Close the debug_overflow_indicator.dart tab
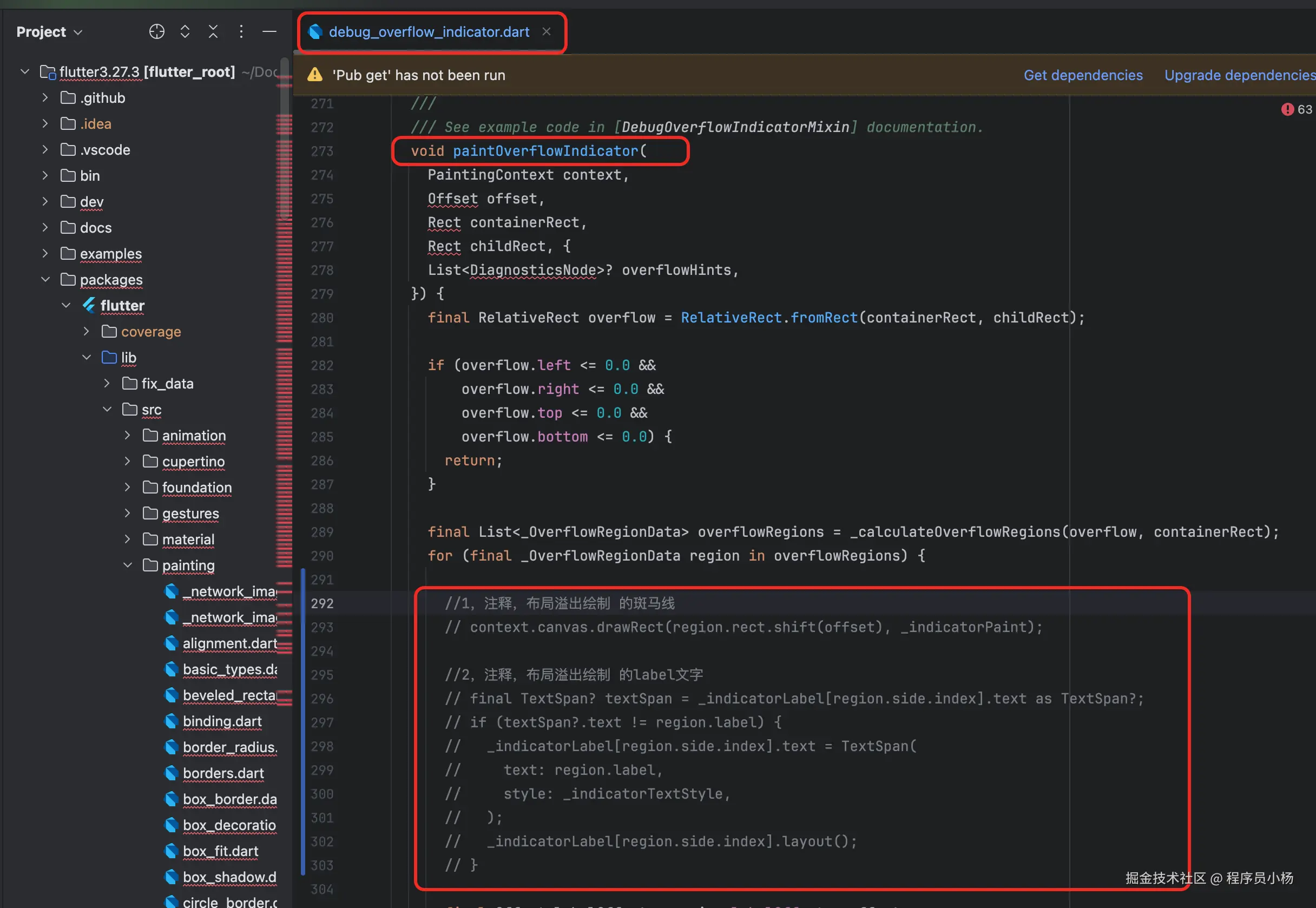This screenshot has width=1316, height=908. pyautogui.click(x=545, y=32)
